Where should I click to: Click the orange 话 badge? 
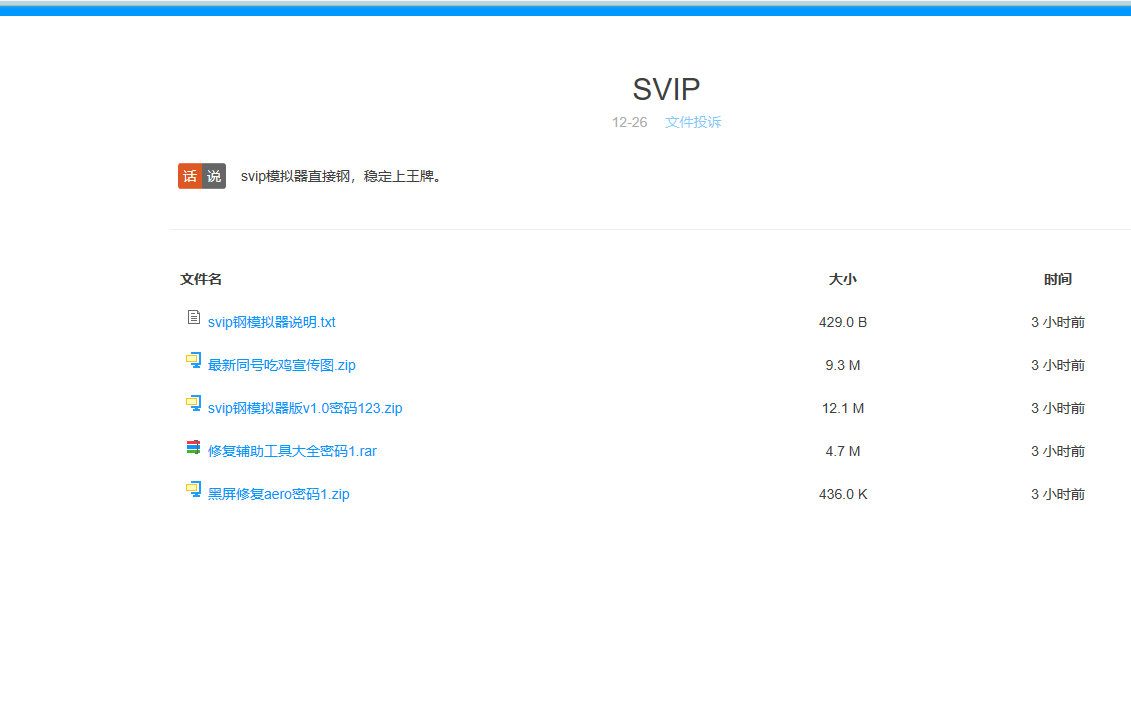click(x=190, y=176)
